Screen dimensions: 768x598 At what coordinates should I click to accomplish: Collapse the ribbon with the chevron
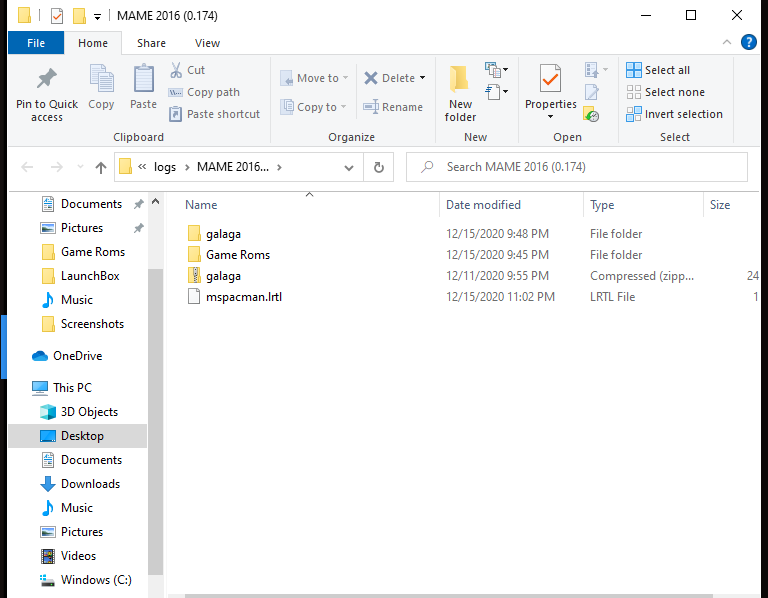[x=727, y=42]
